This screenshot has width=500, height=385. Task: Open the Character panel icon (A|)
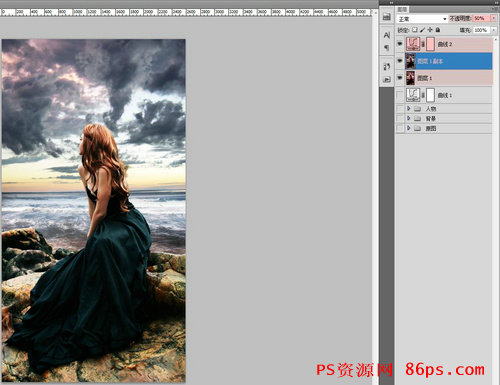(x=387, y=35)
